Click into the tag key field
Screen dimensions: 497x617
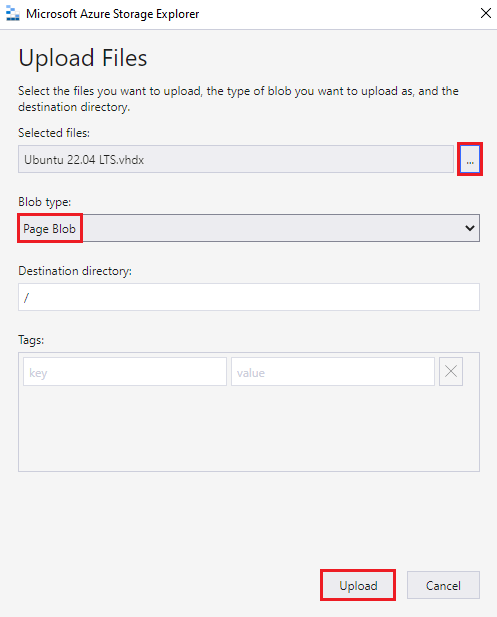point(125,371)
